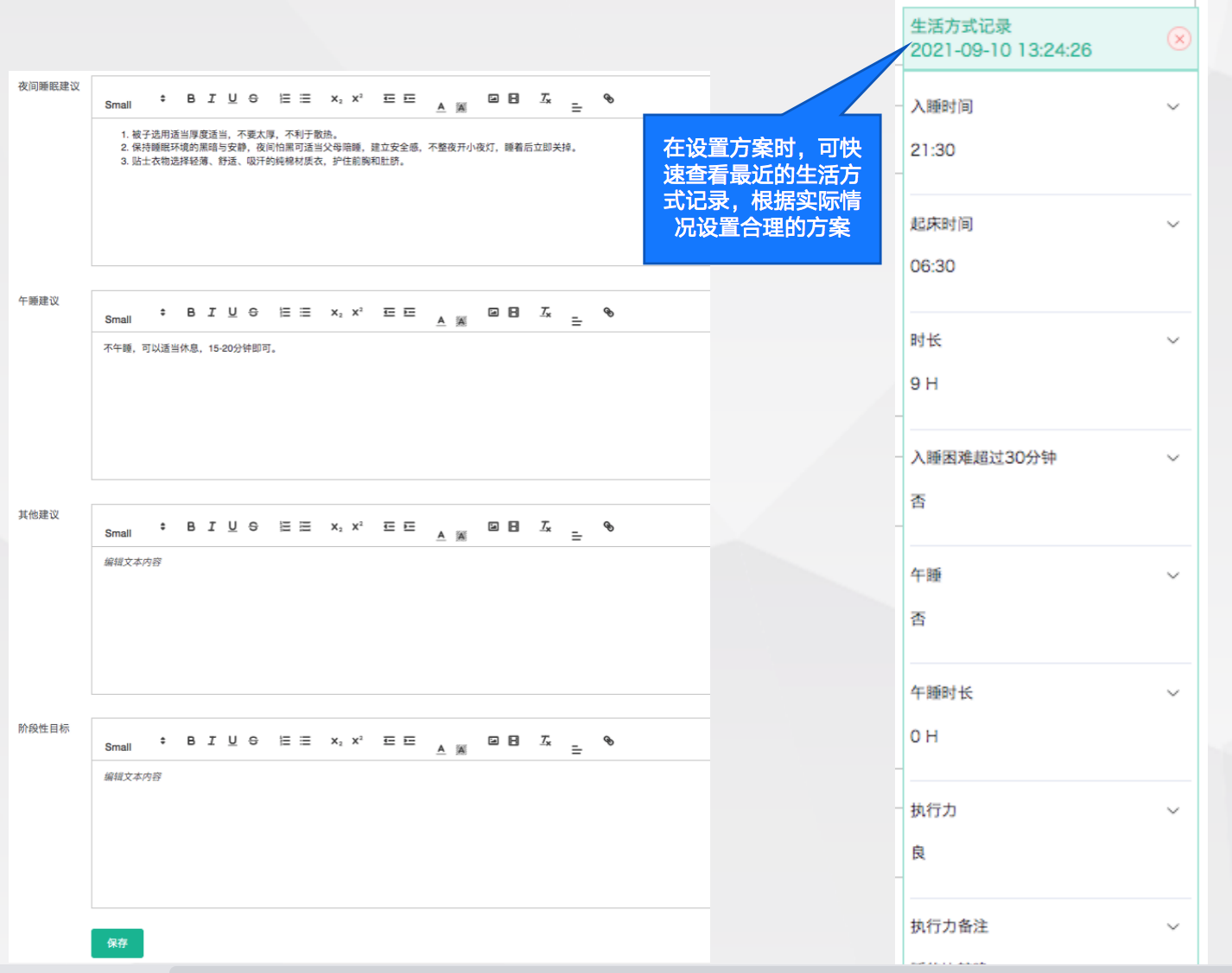Open text alignment dropdown in stage goal (阶段性目标) editor
This screenshot has width=1232, height=973.
pos(576,749)
